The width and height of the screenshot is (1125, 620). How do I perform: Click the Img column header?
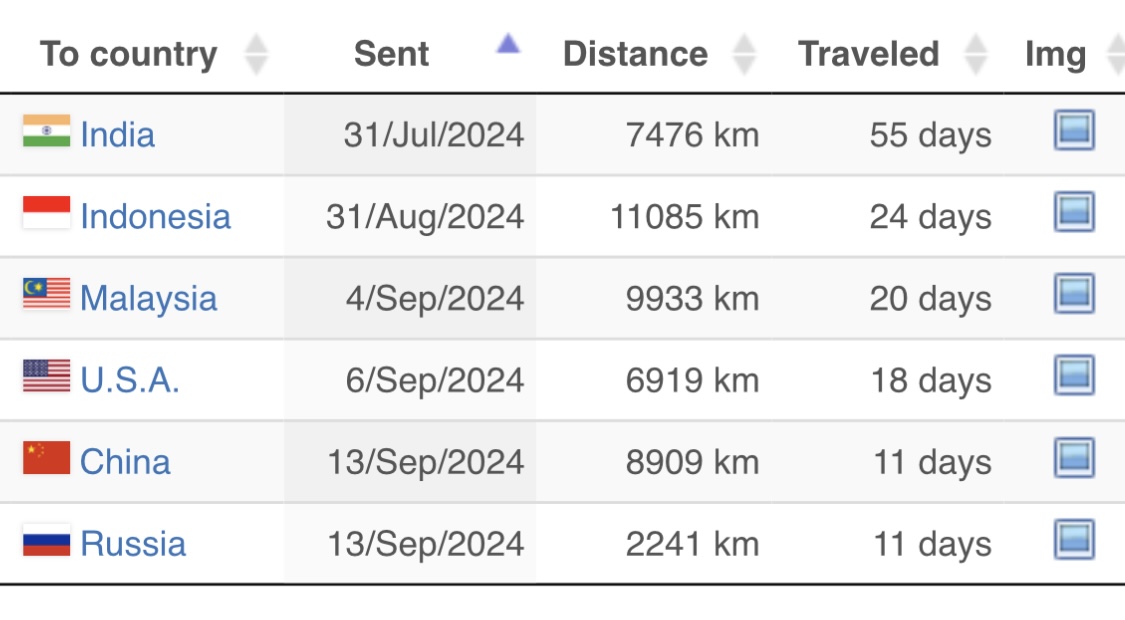pyautogui.click(x=1055, y=55)
